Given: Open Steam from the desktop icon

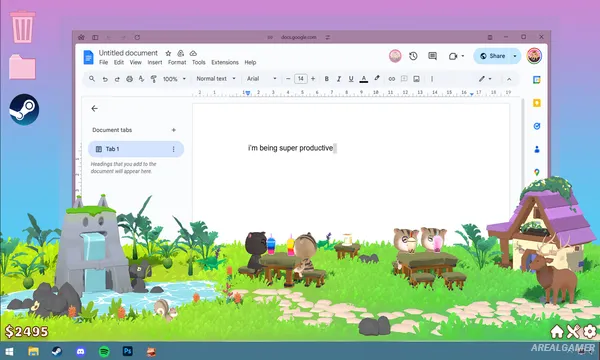Looking at the screenshot, I should coord(24,109).
